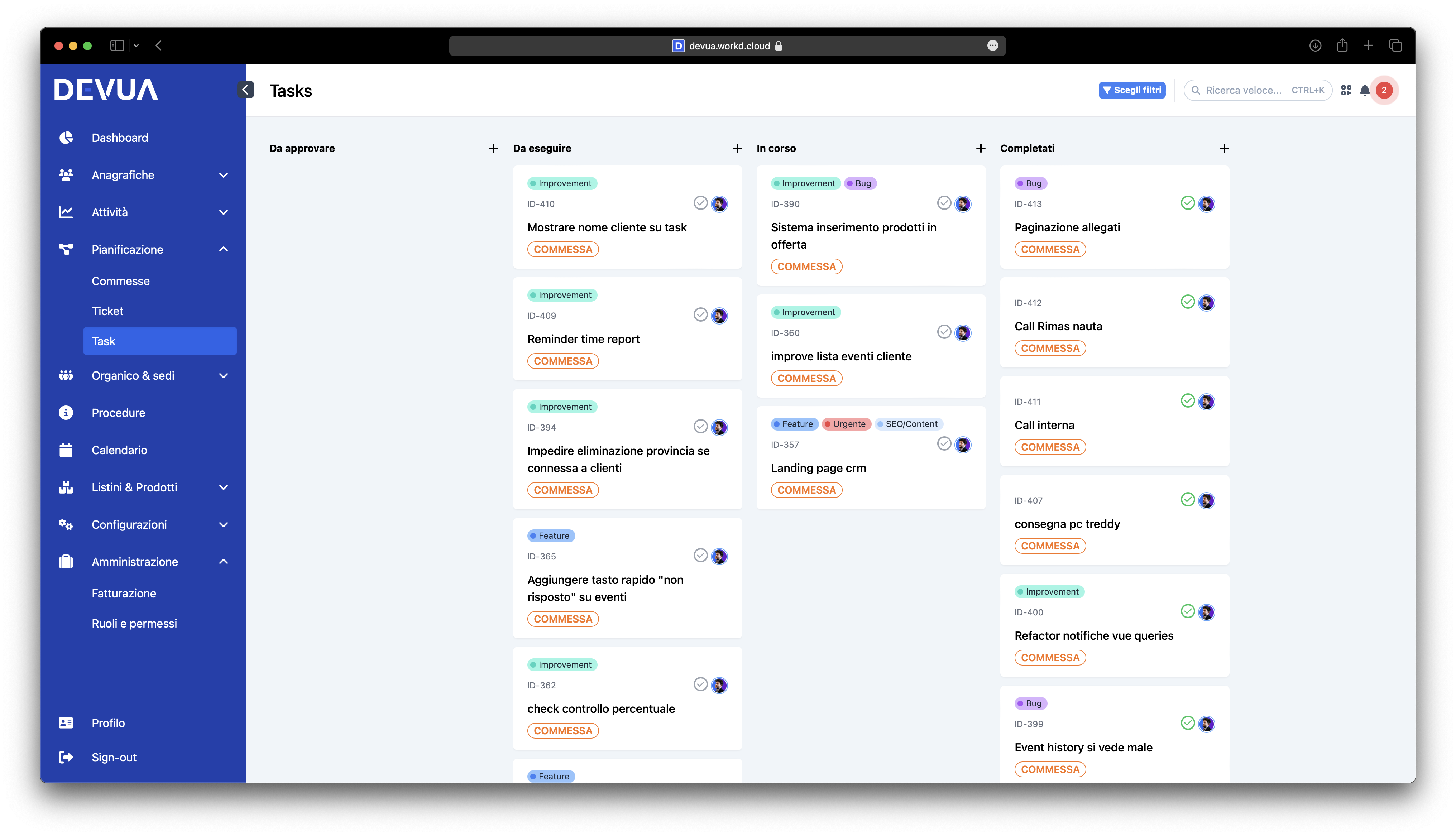
Task: Open notifications via the bell icon
Action: pos(1365,90)
